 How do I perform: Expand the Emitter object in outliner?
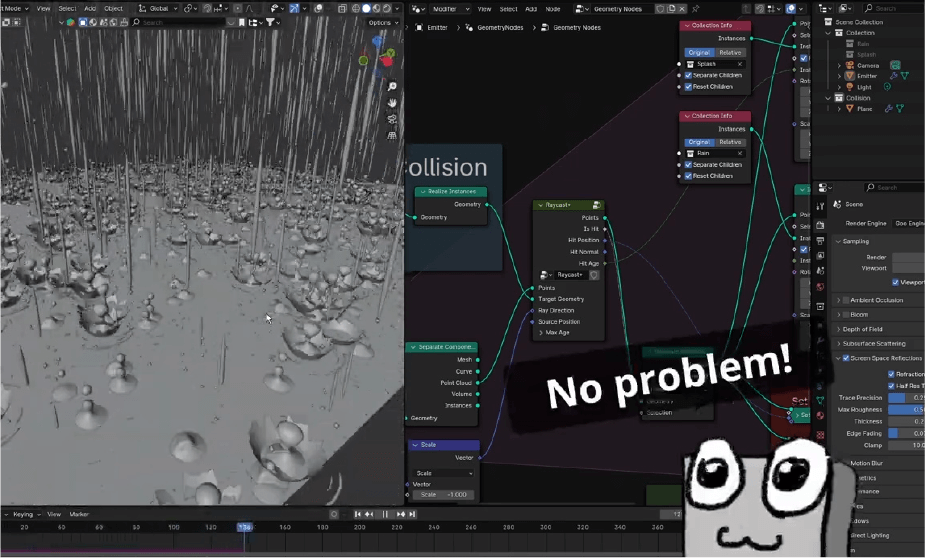[x=839, y=76]
